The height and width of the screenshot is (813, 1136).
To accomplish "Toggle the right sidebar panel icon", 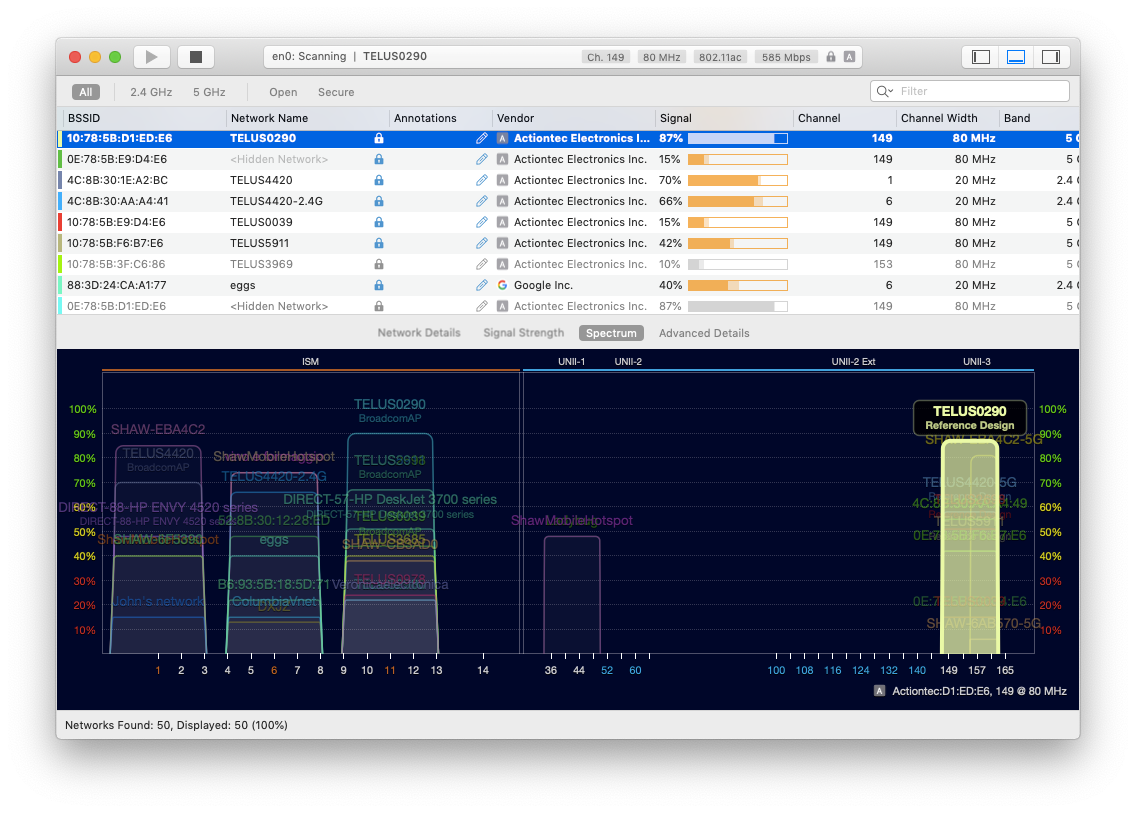I will (x=1051, y=57).
